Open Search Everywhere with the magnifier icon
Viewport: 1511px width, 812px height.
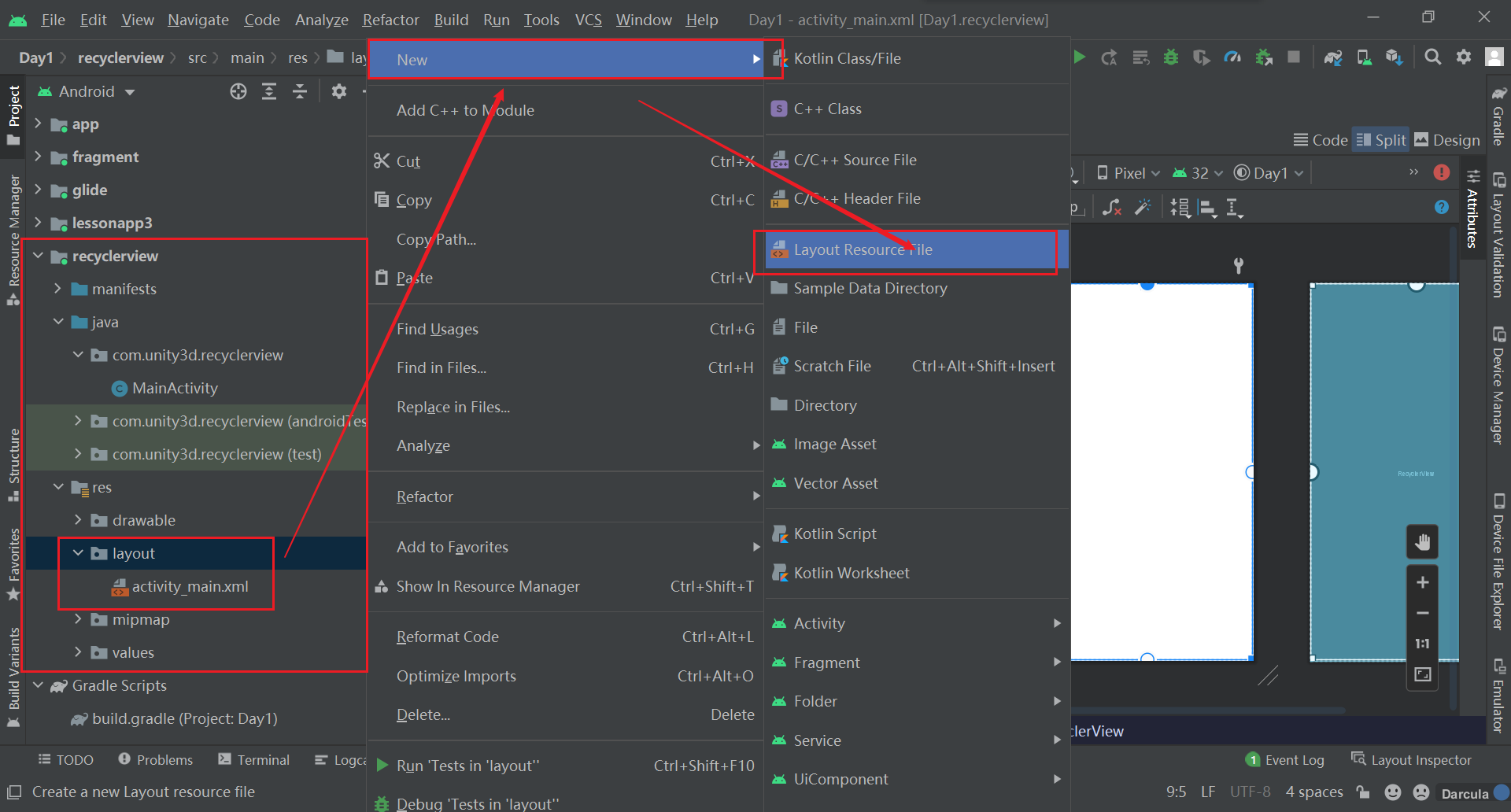click(1432, 57)
